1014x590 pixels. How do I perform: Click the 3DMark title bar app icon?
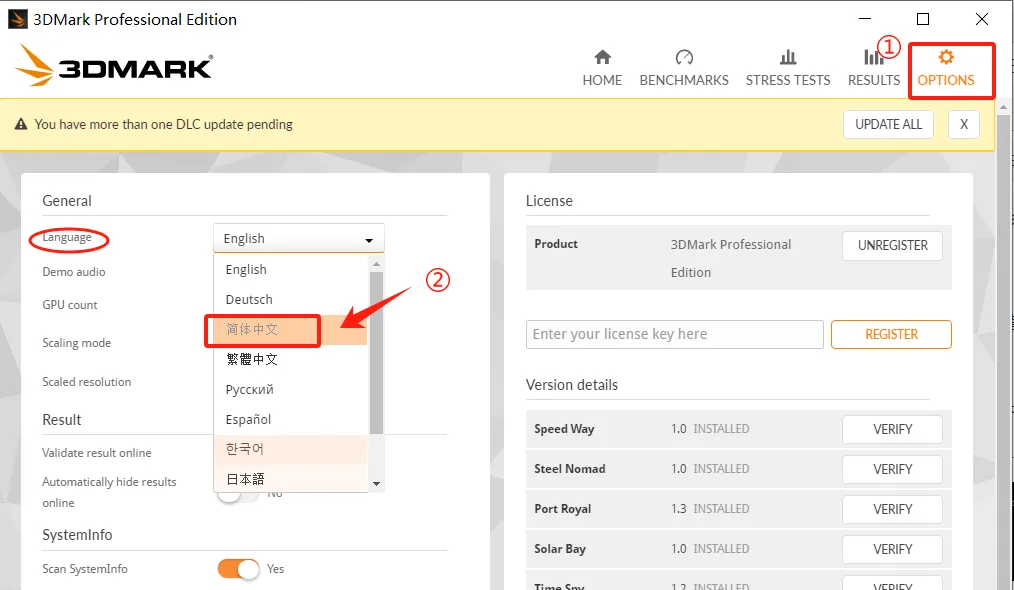point(17,19)
